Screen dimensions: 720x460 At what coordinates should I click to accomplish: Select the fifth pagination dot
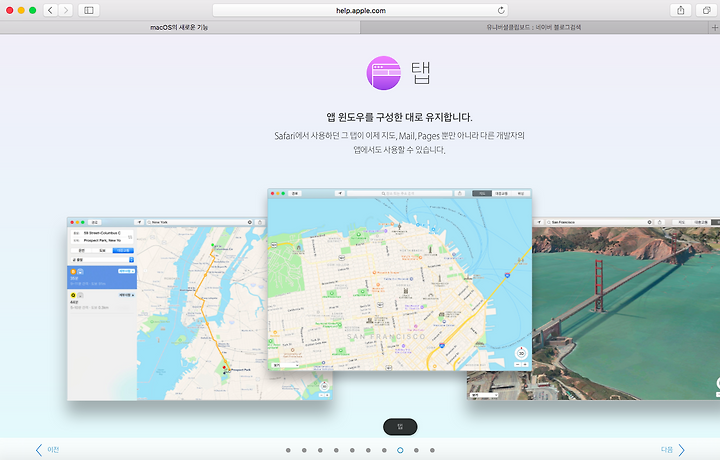click(352, 450)
